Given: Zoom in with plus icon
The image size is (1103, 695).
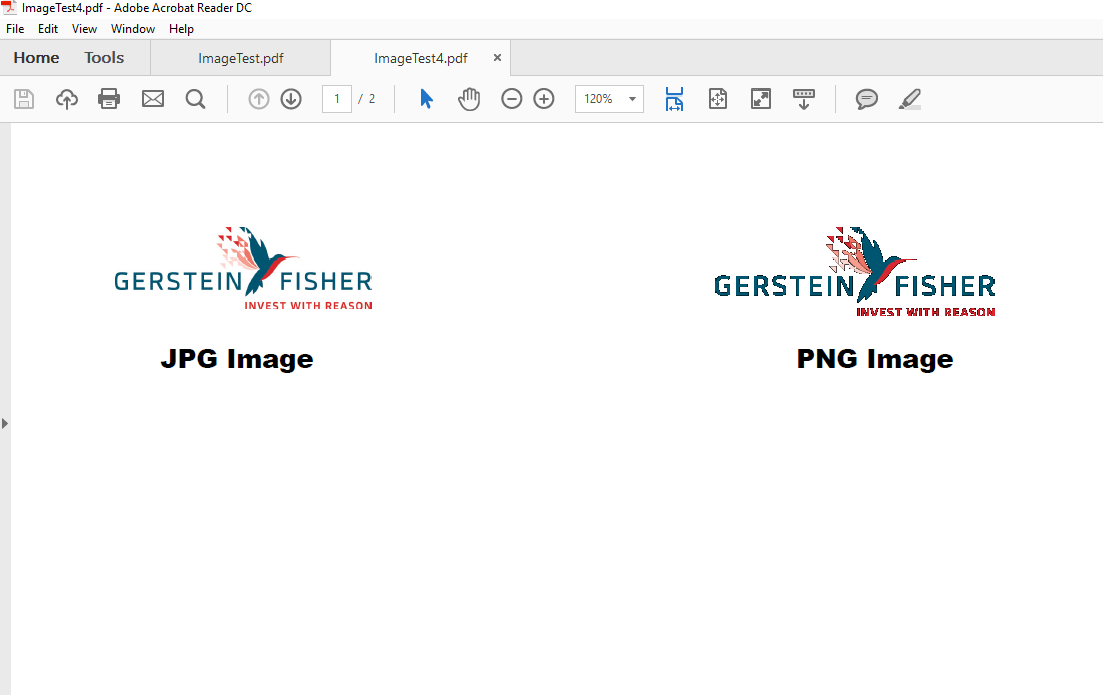Looking at the screenshot, I should (x=544, y=99).
